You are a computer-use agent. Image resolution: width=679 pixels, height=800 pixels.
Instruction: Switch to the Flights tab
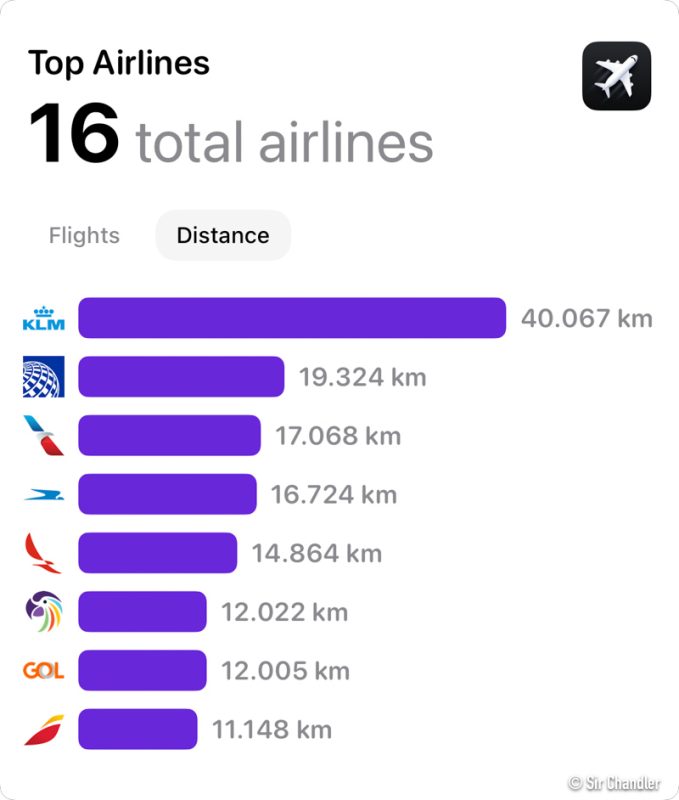point(84,236)
